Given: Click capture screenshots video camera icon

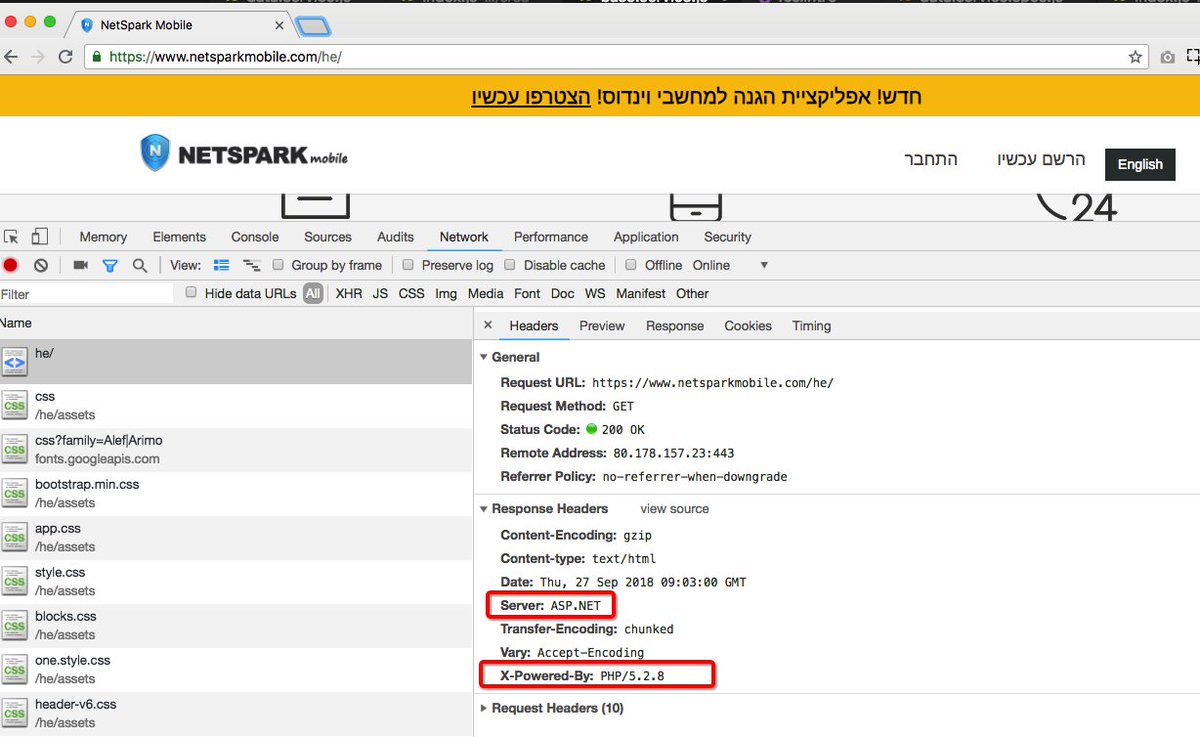Looking at the screenshot, I should (80, 265).
